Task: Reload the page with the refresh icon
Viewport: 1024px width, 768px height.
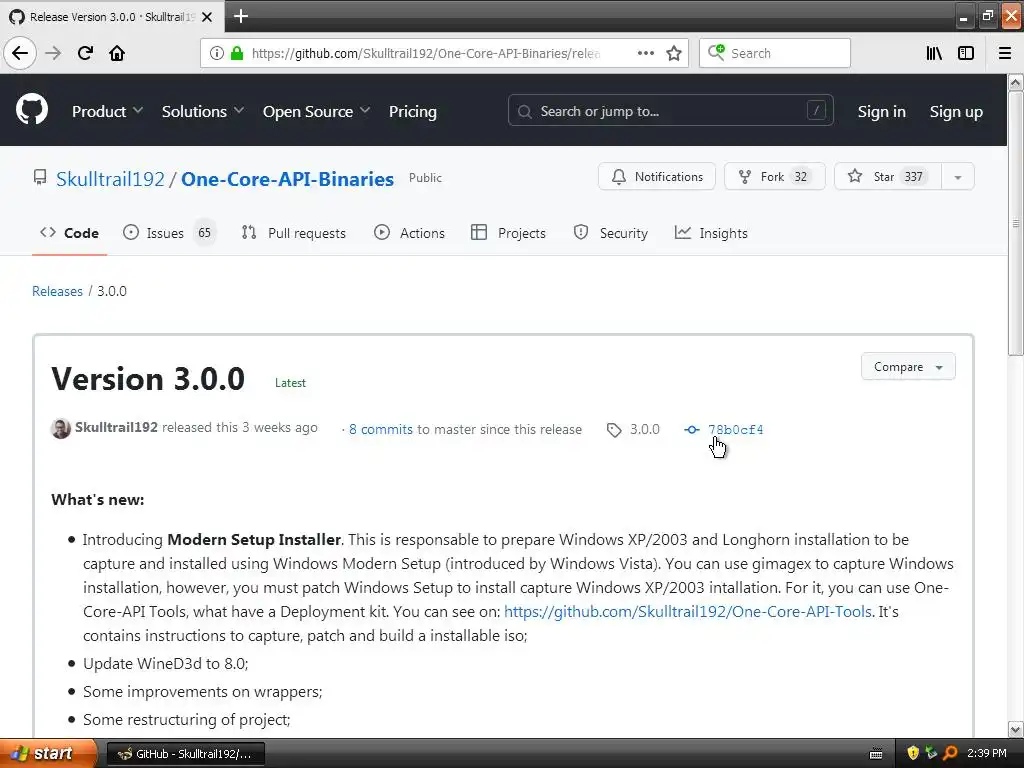Action: (x=86, y=53)
